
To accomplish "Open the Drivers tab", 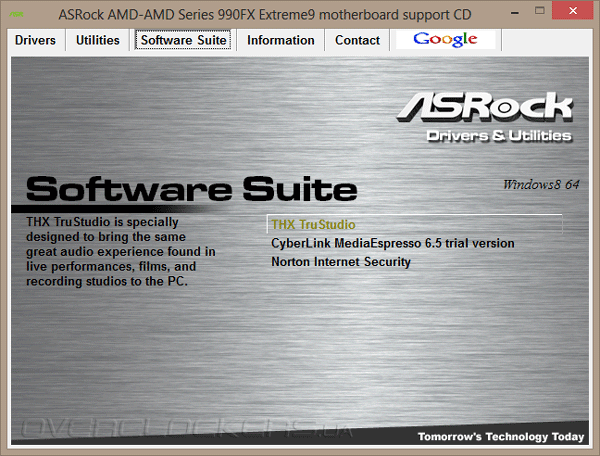I will (x=35, y=40).
